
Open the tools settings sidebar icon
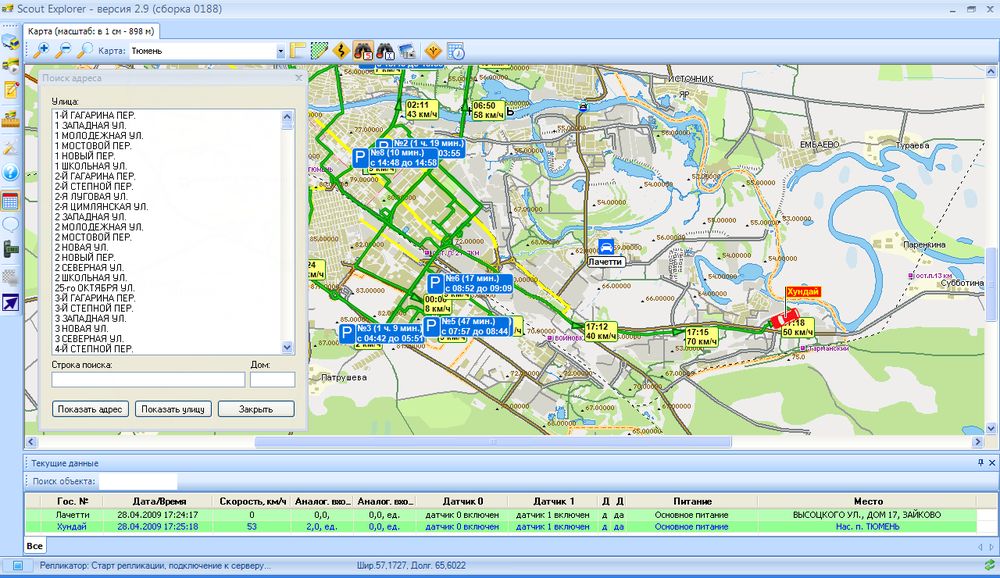11,147
